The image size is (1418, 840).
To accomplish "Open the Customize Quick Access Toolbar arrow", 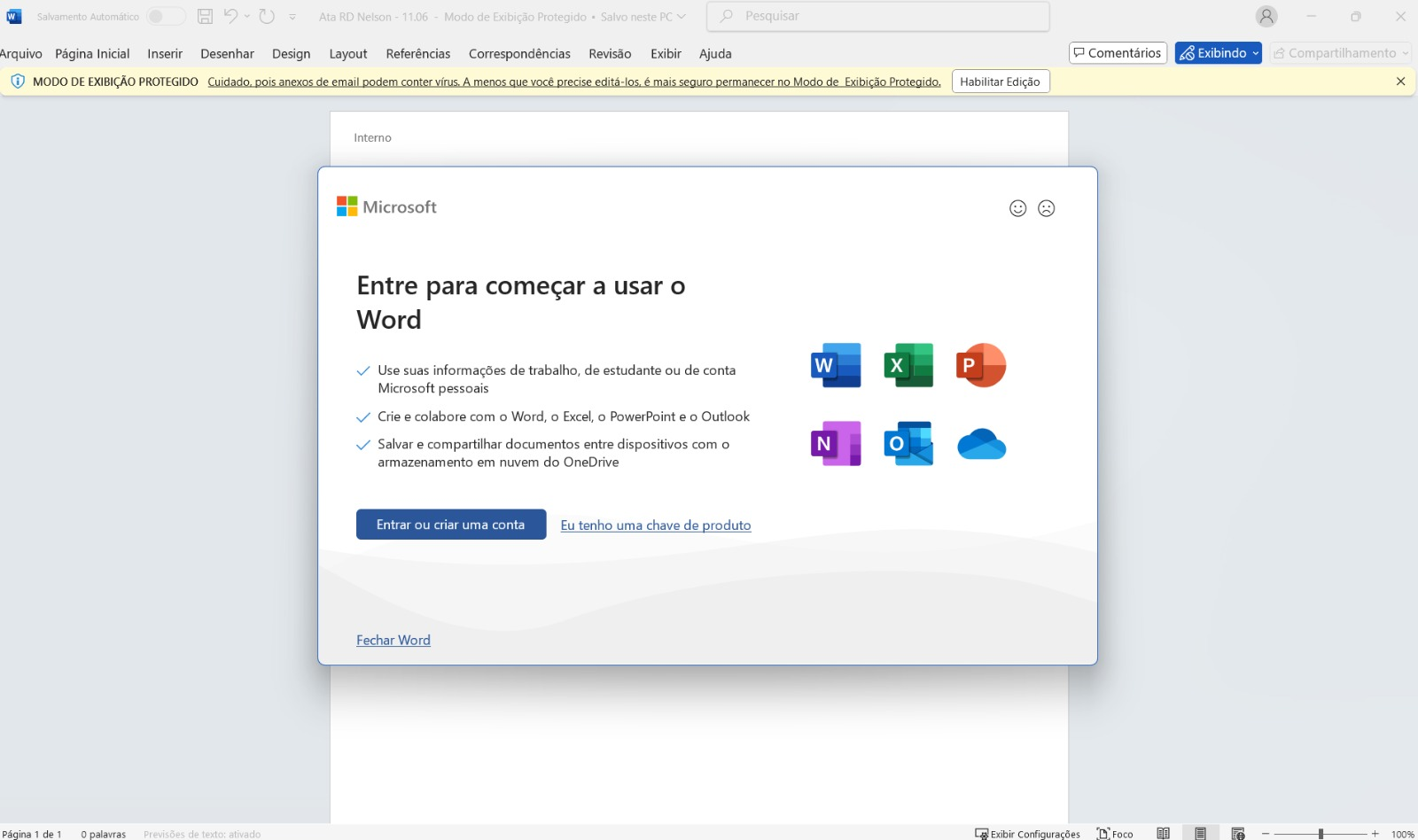I will (292, 17).
